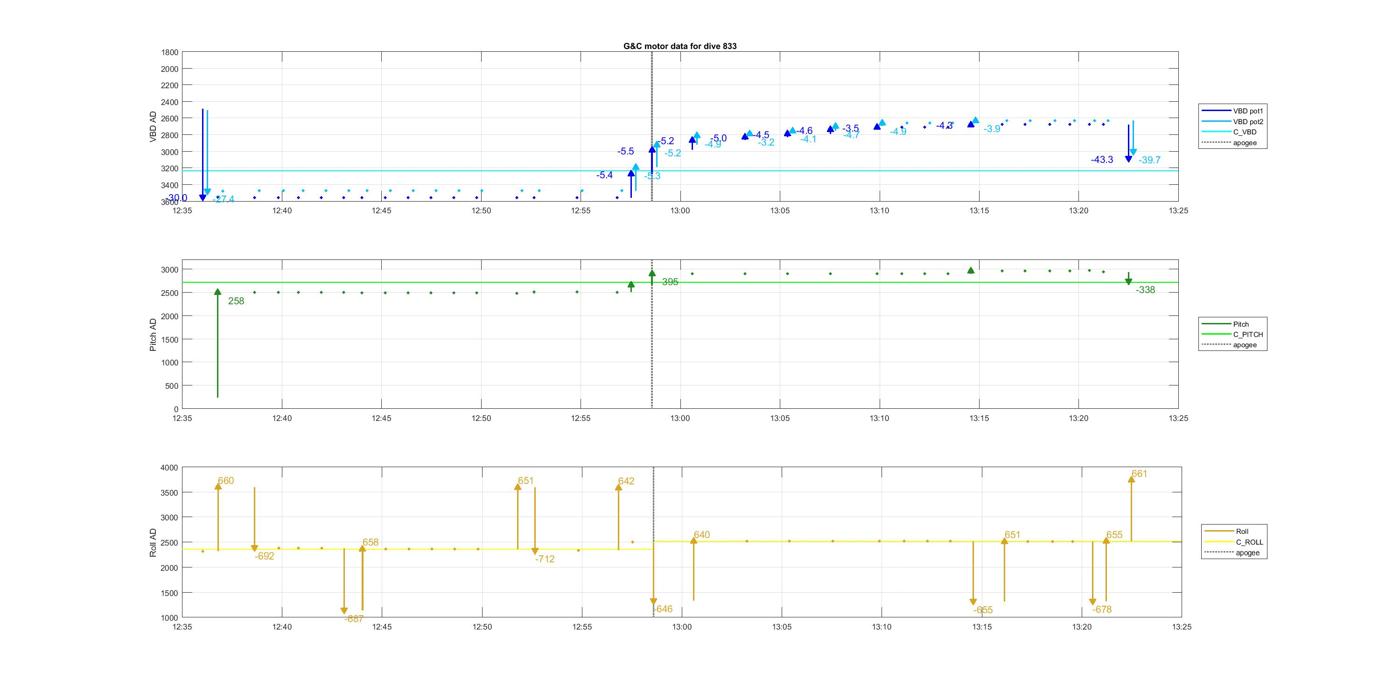
Task: Click the "-4.1" VBD data label
Action: (808, 139)
